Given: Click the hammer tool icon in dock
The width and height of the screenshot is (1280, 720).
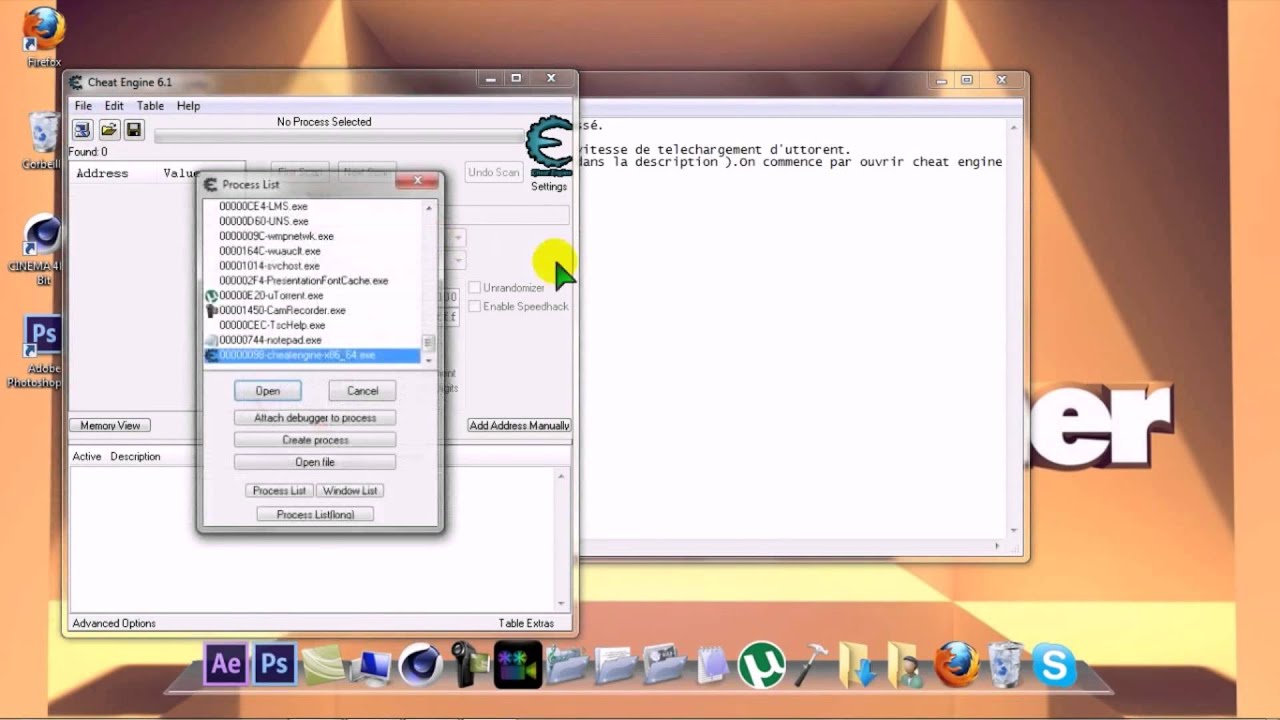Looking at the screenshot, I should [811, 665].
